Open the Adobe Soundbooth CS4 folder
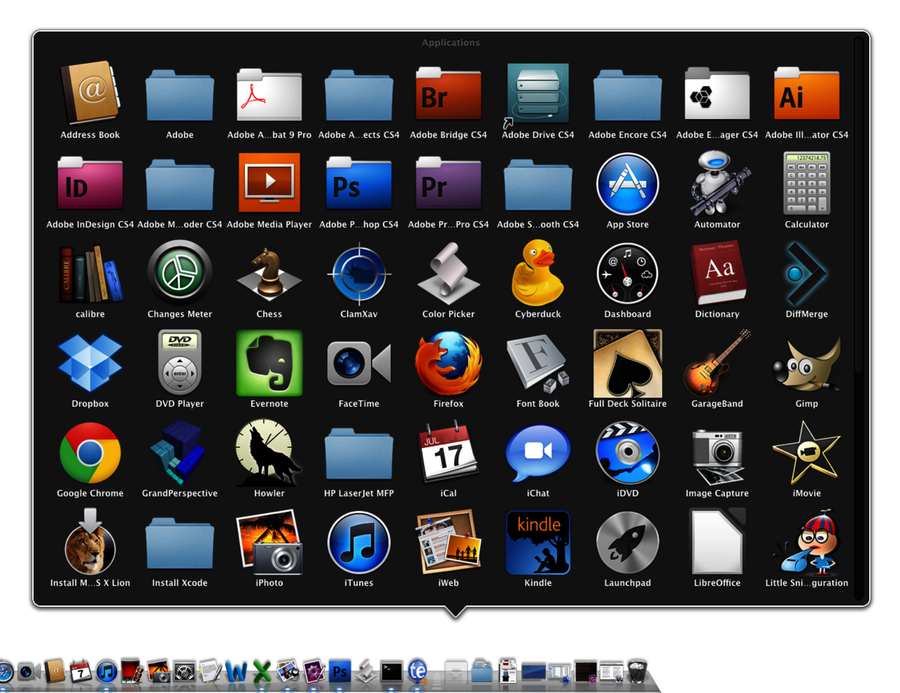This screenshot has width=900, height=693. [x=538, y=184]
